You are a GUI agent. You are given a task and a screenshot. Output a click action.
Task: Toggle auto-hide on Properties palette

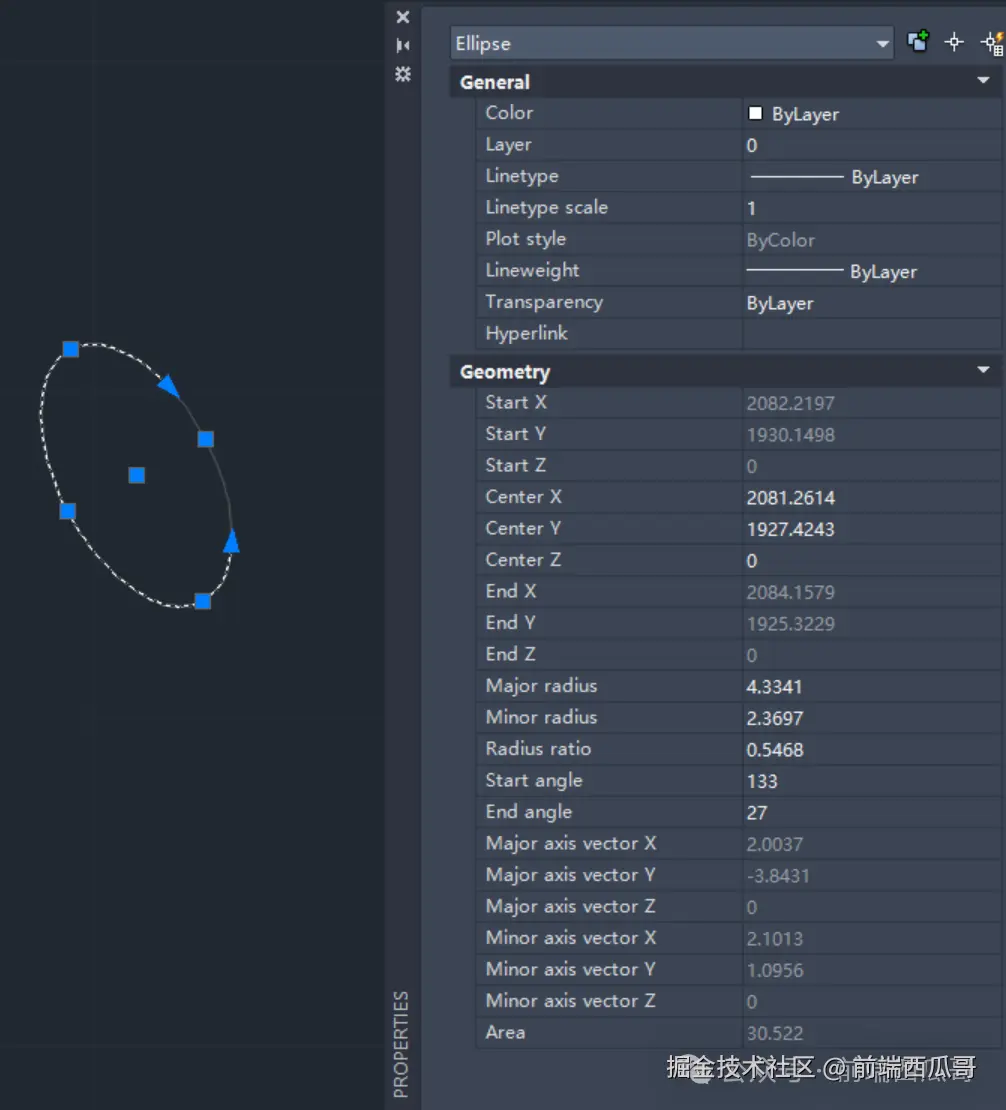pos(403,45)
